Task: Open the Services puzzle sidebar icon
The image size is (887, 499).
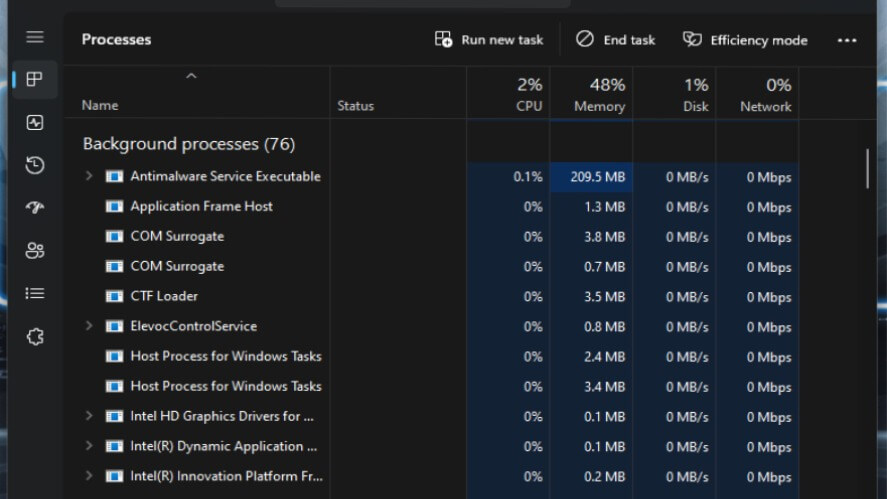Action: point(35,337)
